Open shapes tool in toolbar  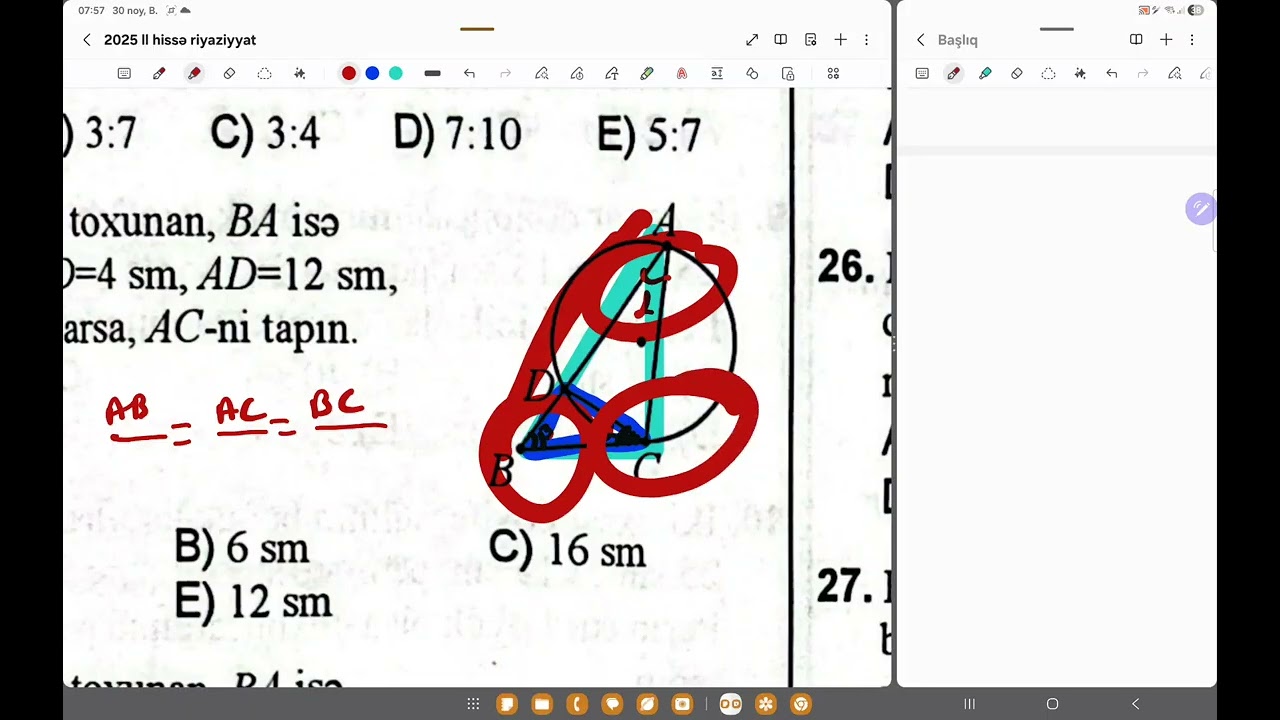tap(752, 73)
